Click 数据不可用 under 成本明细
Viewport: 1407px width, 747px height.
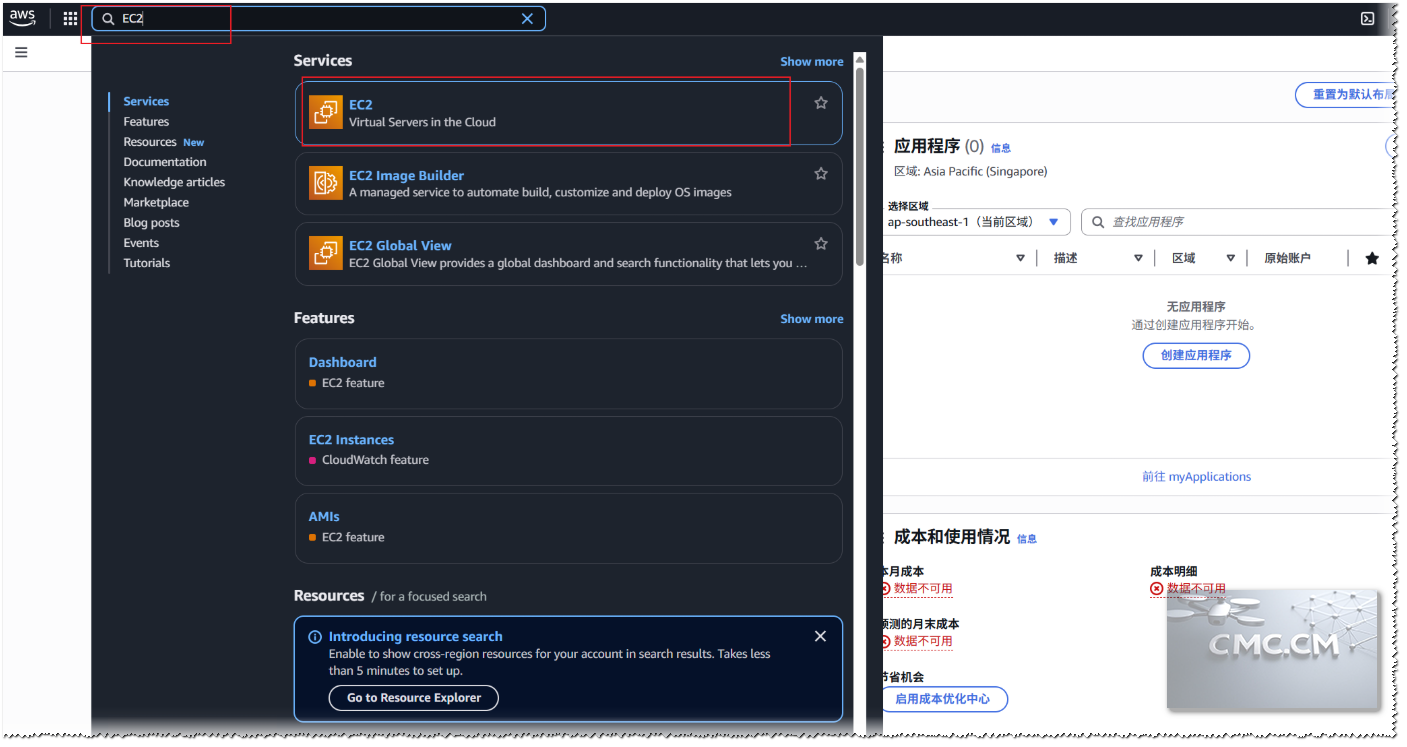(x=1196, y=589)
